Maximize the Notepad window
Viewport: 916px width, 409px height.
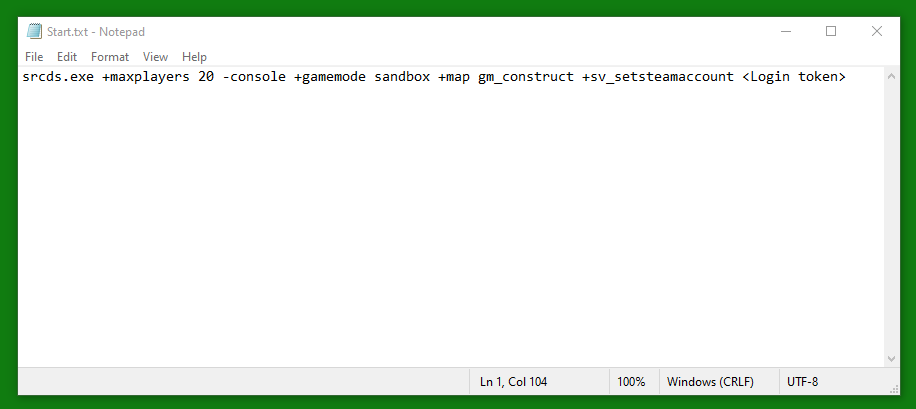coord(831,32)
